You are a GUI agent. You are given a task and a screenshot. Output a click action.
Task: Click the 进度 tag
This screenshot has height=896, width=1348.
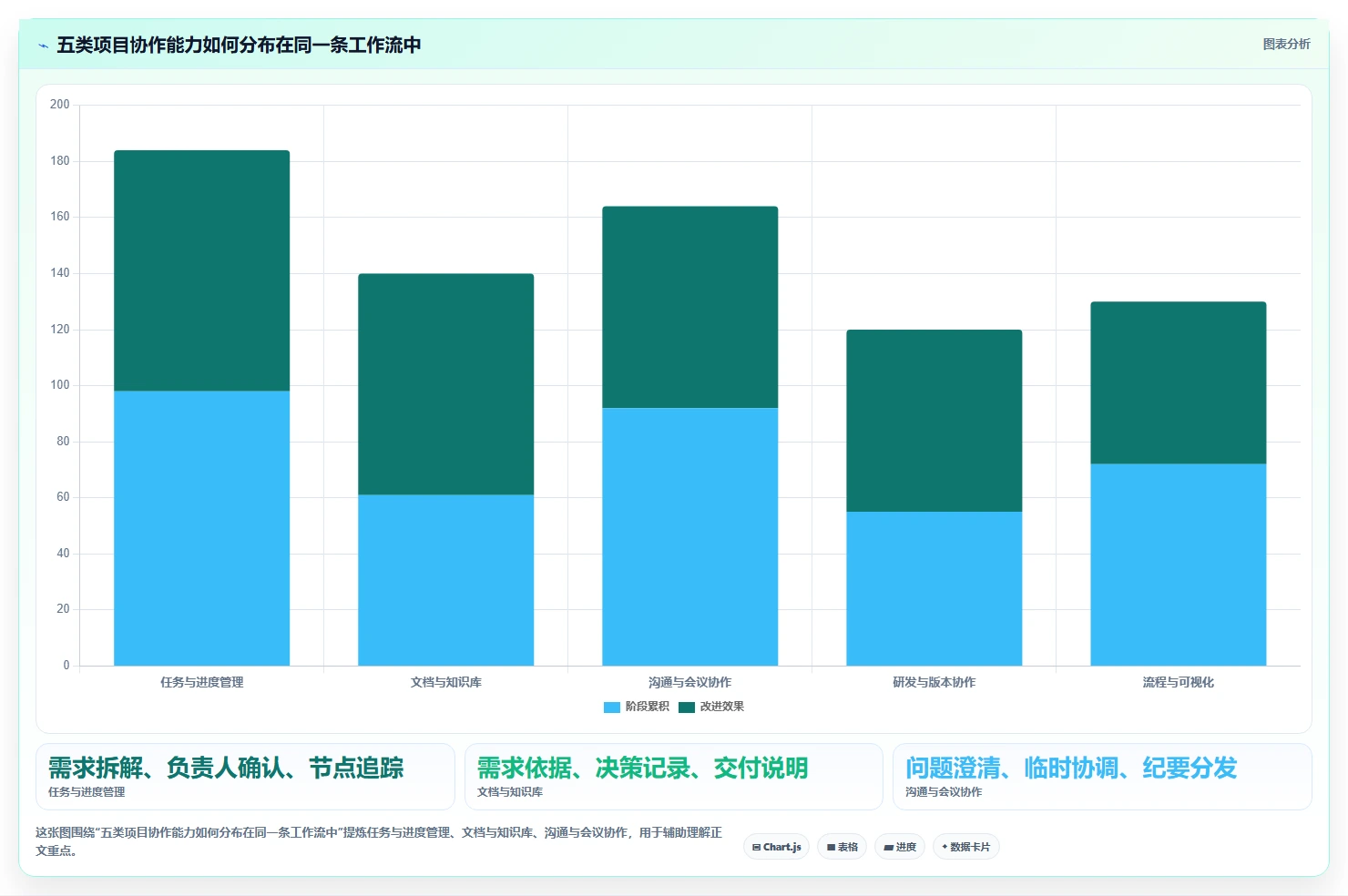click(900, 847)
